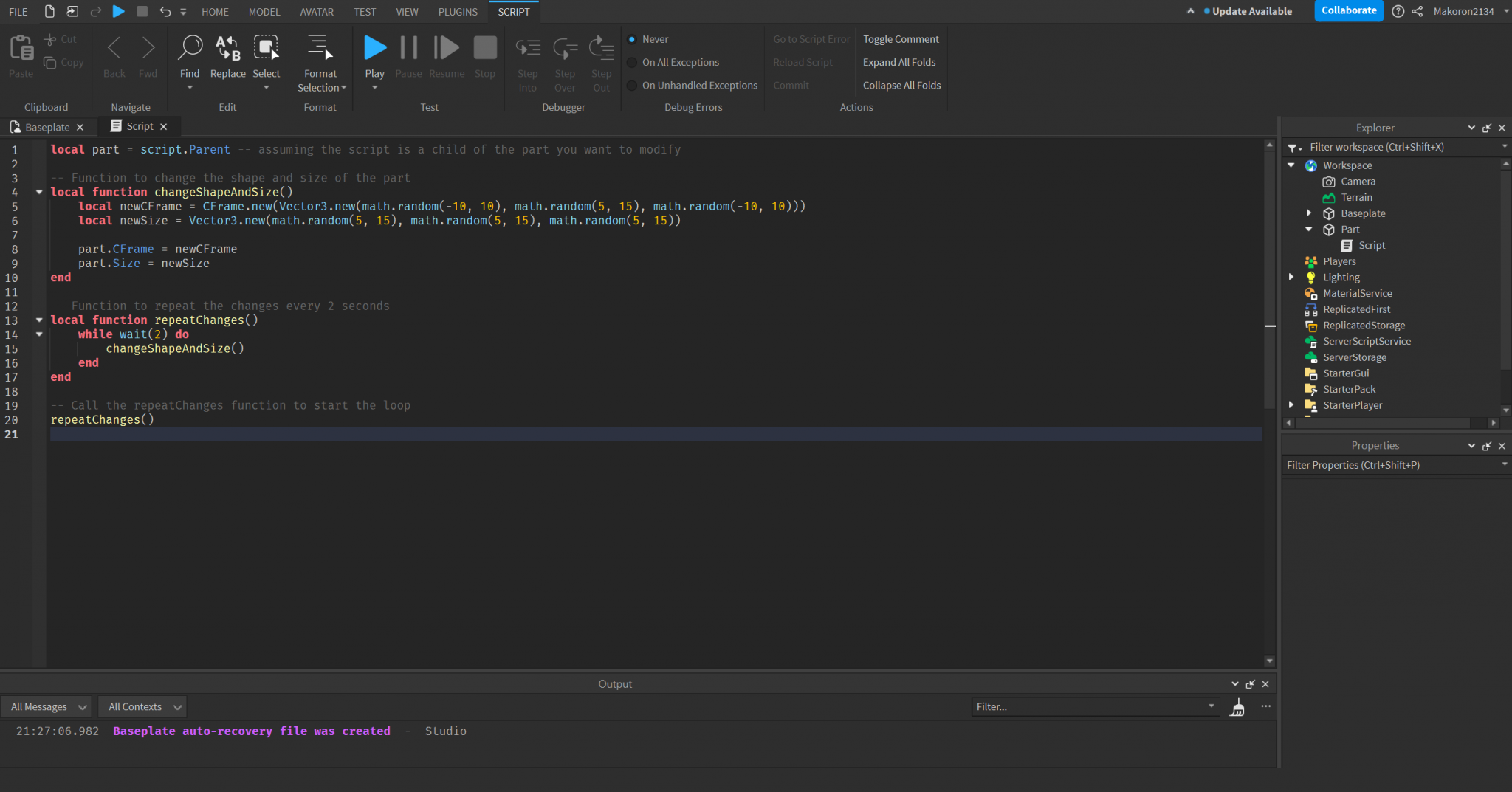Click the Toggle Comment action
The image size is (1512, 792).
[x=900, y=39]
